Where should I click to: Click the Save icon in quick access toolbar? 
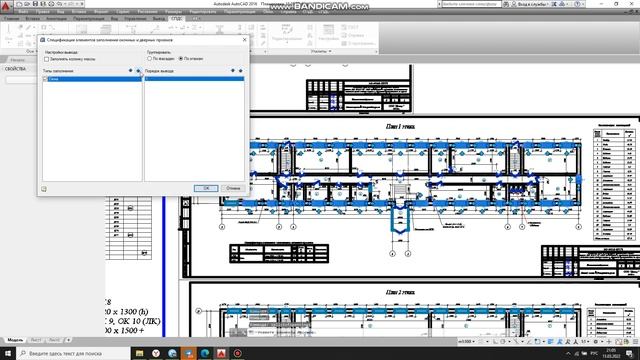pos(35,4)
